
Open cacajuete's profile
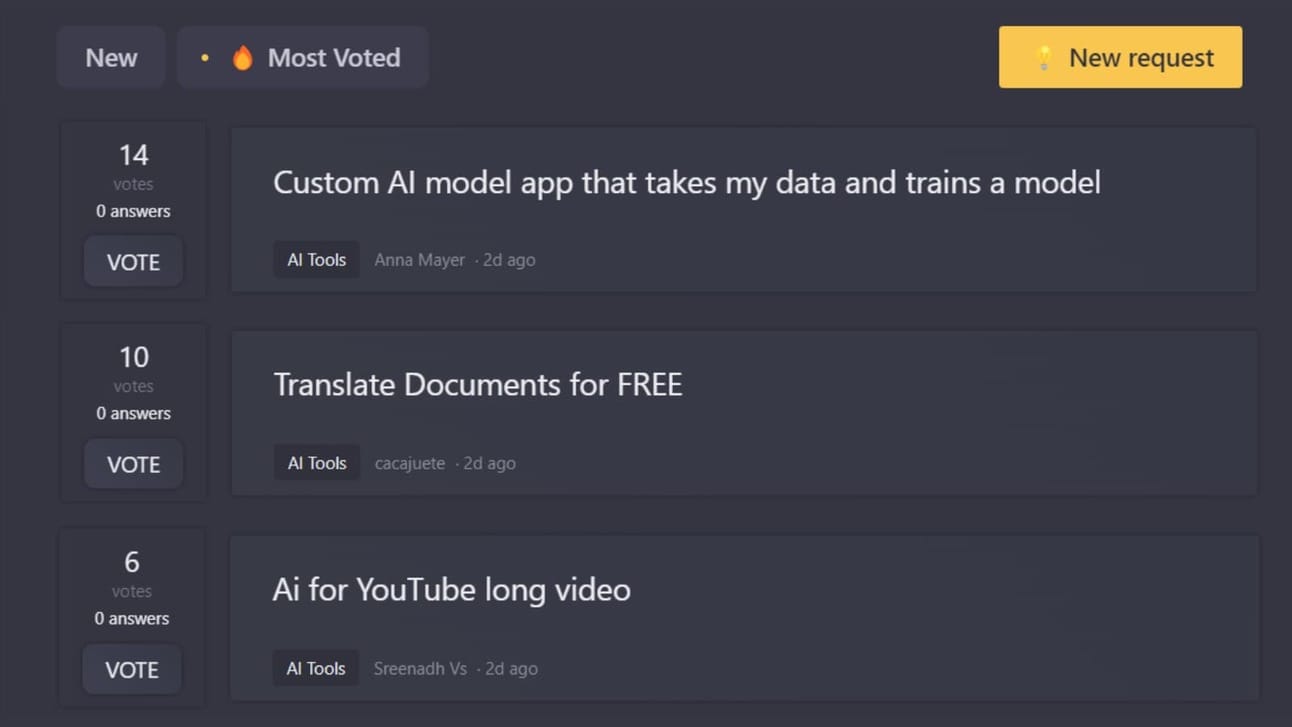tap(409, 463)
